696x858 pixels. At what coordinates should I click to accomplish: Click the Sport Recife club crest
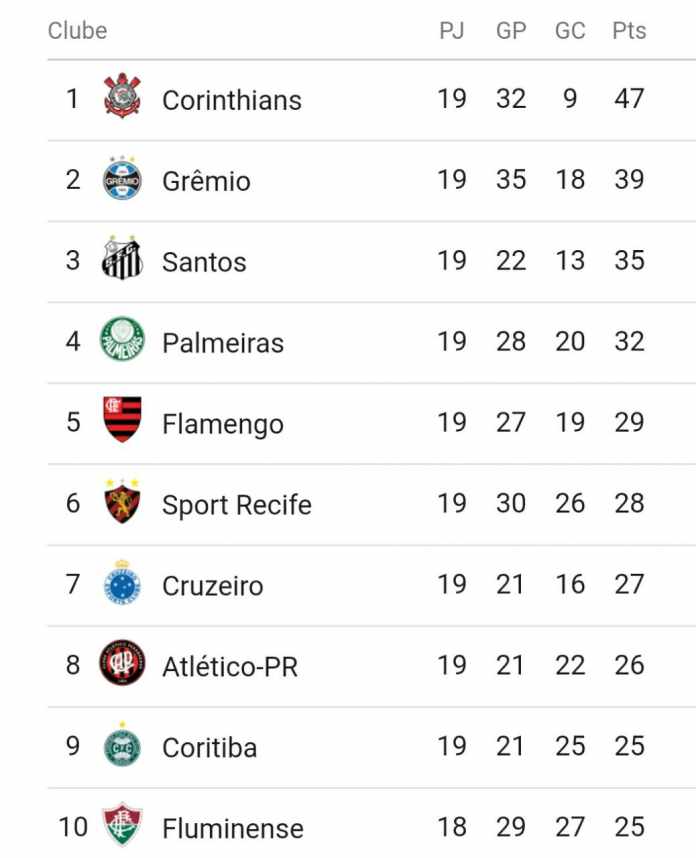[x=123, y=501]
